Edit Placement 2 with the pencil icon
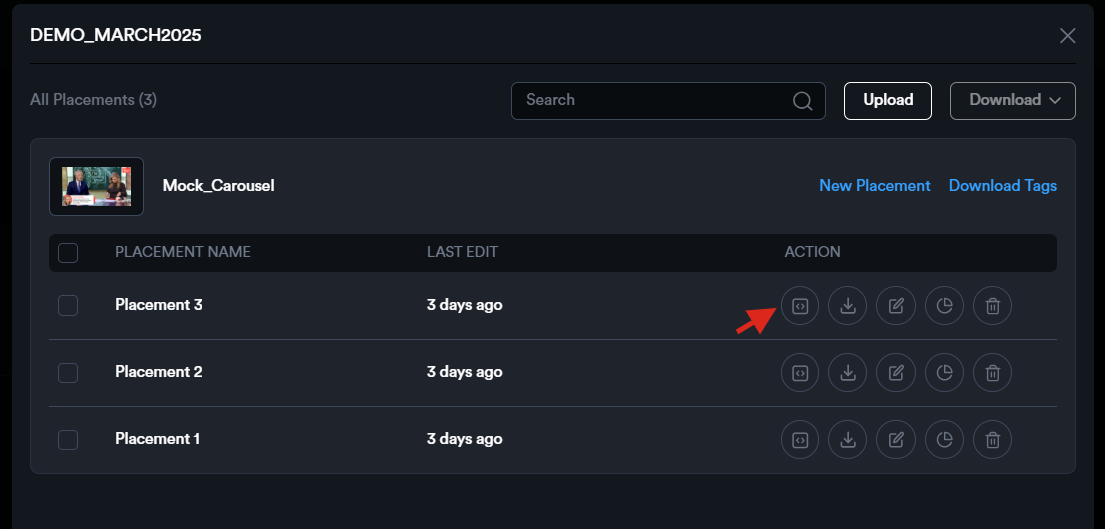This screenshot has height=529, width=1105. 896,373
